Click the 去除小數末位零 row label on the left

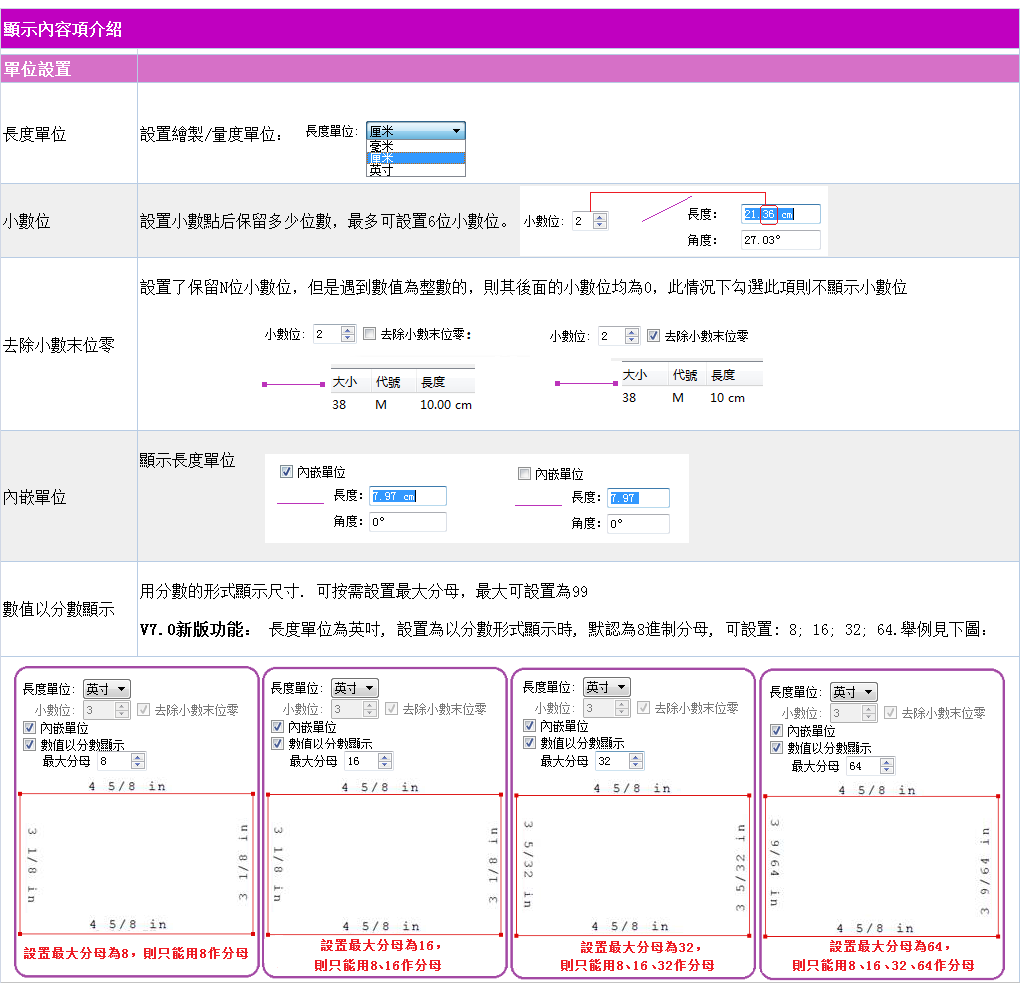click(x=59, y=345)
